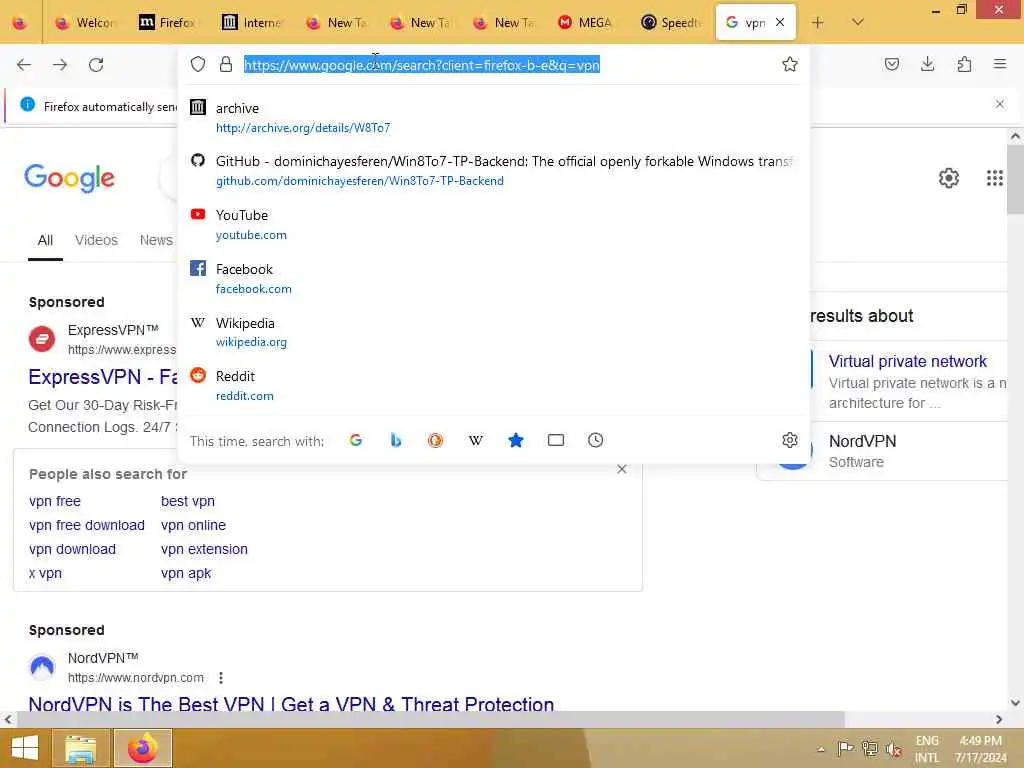1024x768 pixels.
Task: Open the ExpressVPN sponsored result title
Action: coord(103,377)
